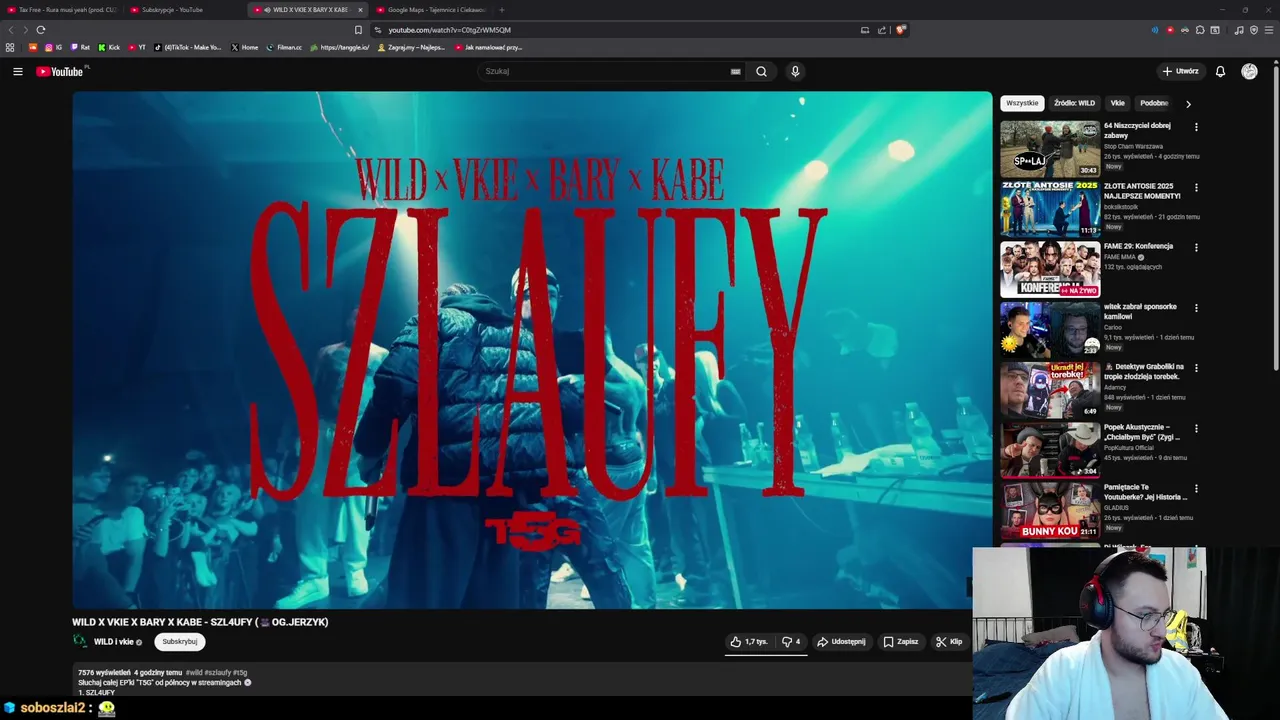Image resolution: width=1280 pixels, height=720 pixels.
Task: Go to the YouTube home logo
Action: pos(60,71)
